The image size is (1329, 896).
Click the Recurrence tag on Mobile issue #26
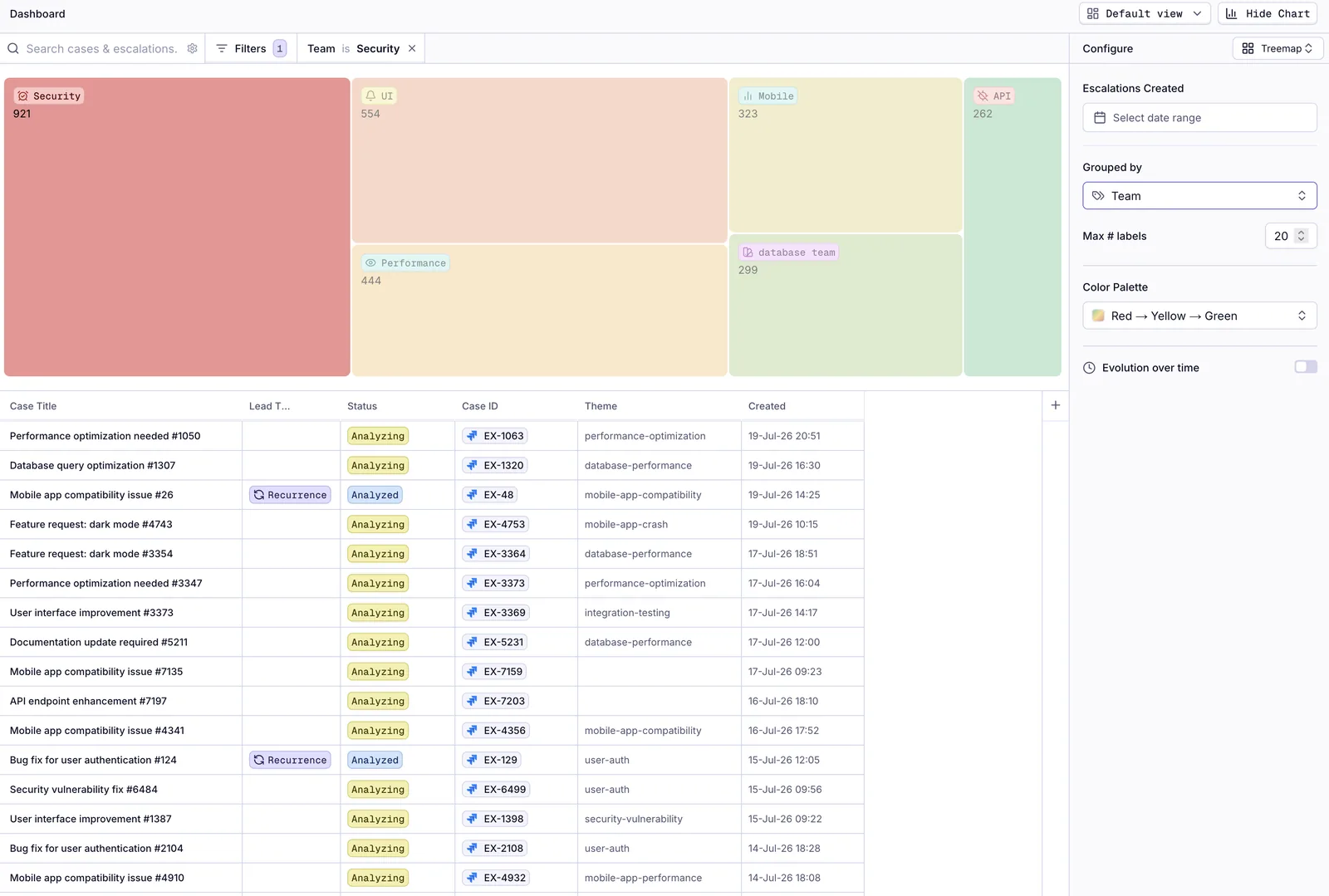click(x=290, y=495)
